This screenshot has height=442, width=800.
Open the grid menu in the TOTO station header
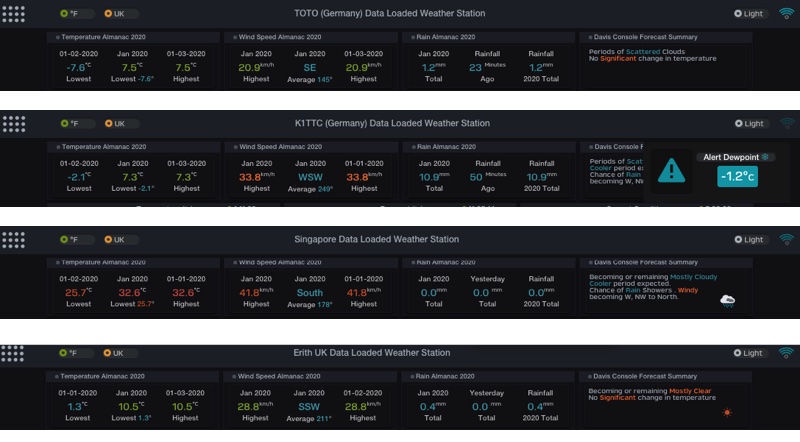click(x=14, y=14)
